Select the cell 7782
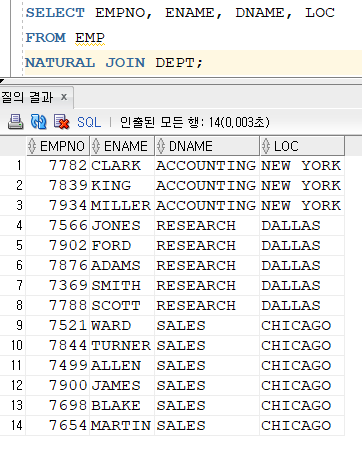Screen dimensions: 362x453 click(x=58, y=165)
